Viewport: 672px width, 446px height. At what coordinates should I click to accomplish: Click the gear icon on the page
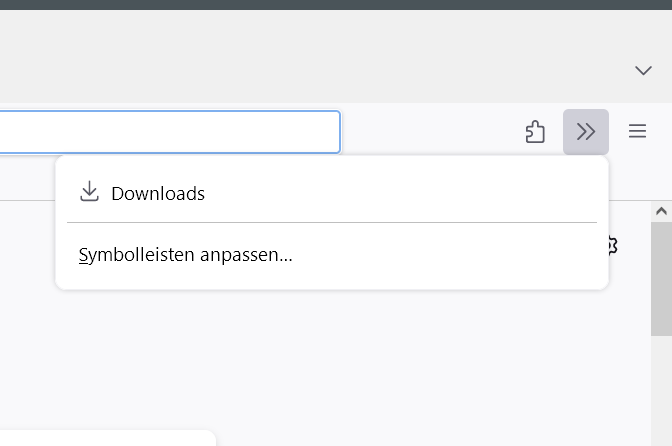614,244
